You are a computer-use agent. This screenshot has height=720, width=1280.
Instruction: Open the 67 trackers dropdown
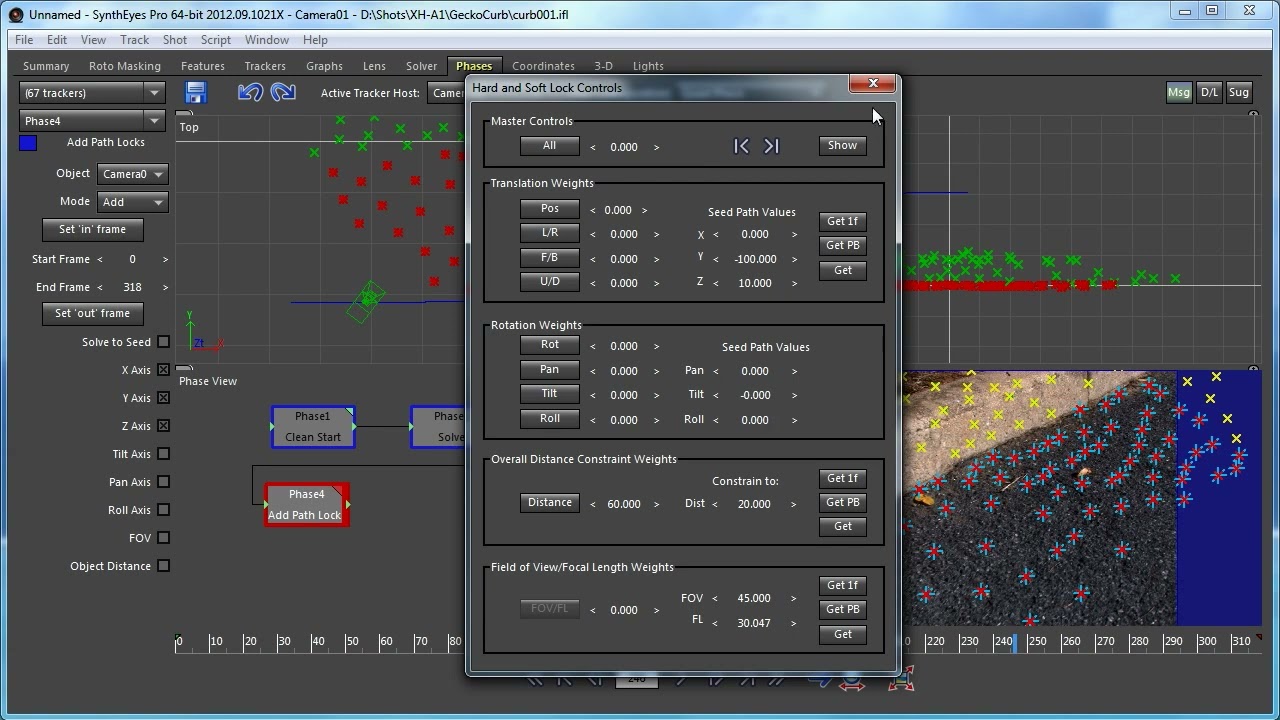[92, 93]
